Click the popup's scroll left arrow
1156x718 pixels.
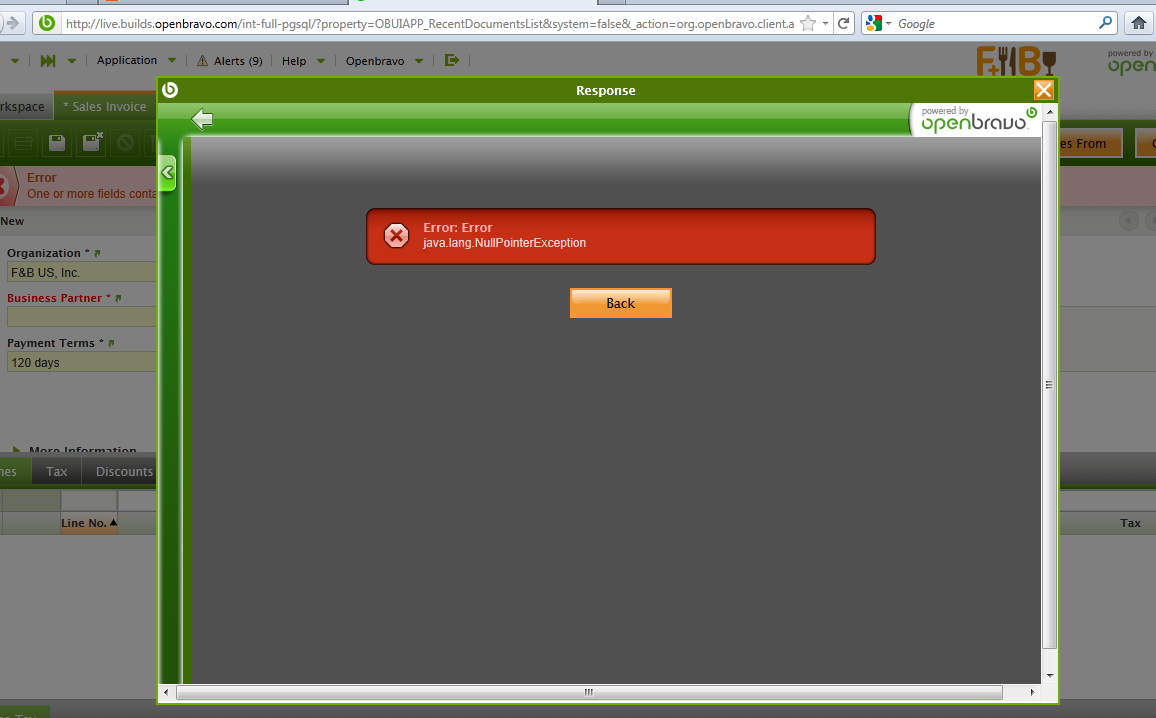click(x=166, y=692)
